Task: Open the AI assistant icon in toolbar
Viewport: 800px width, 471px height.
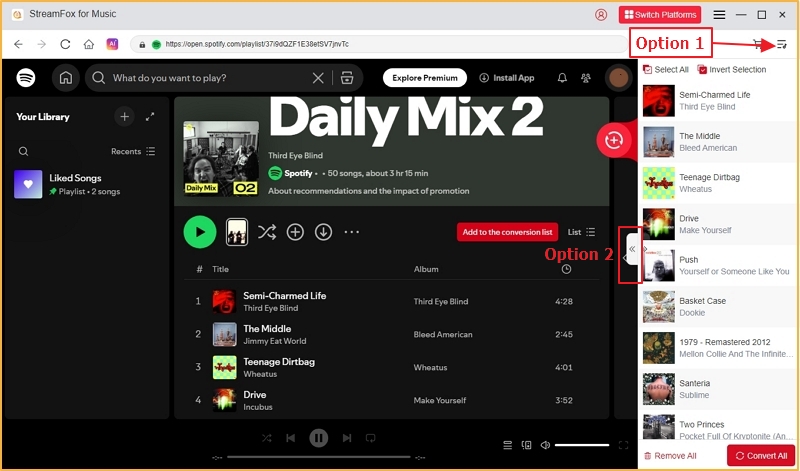Action: (112, 44)
